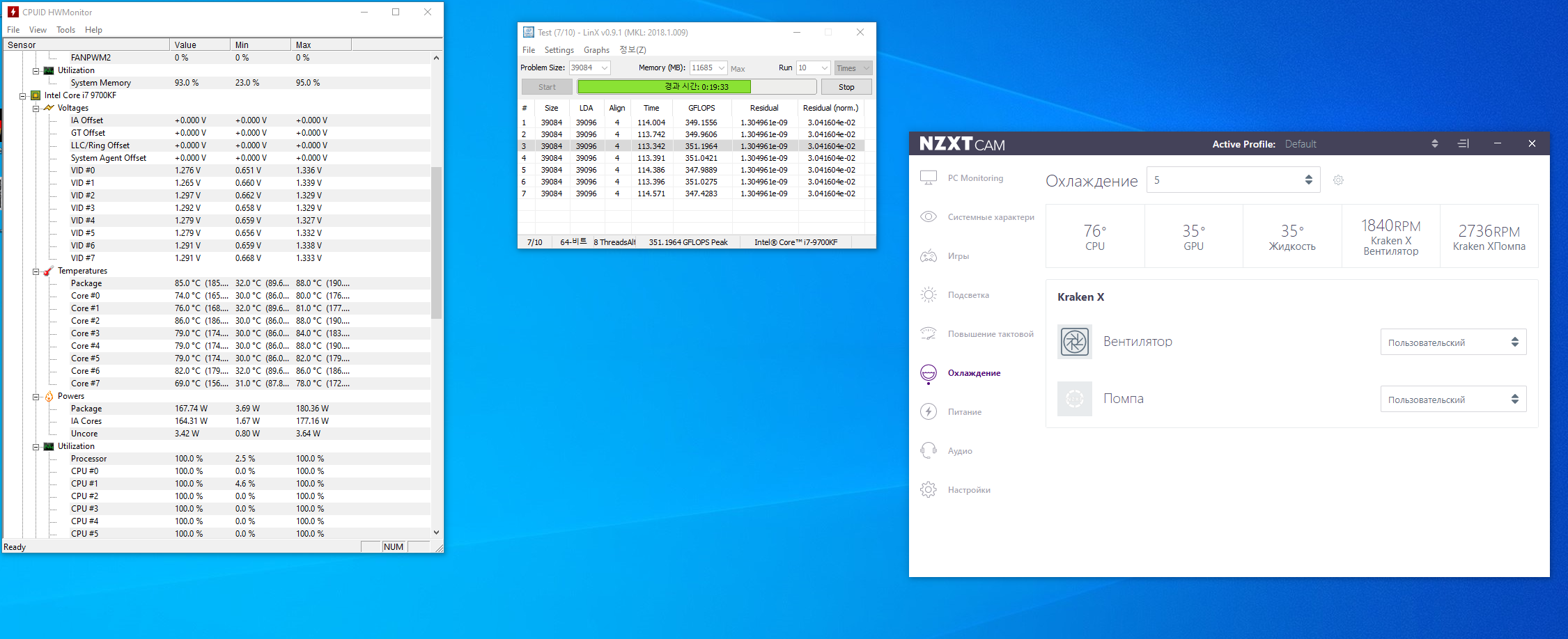The height and width of the screenshot is (639, 1568).
Task: Click the Вентилятор fan icon under Kraken X
Action: tap(1075, 342)
